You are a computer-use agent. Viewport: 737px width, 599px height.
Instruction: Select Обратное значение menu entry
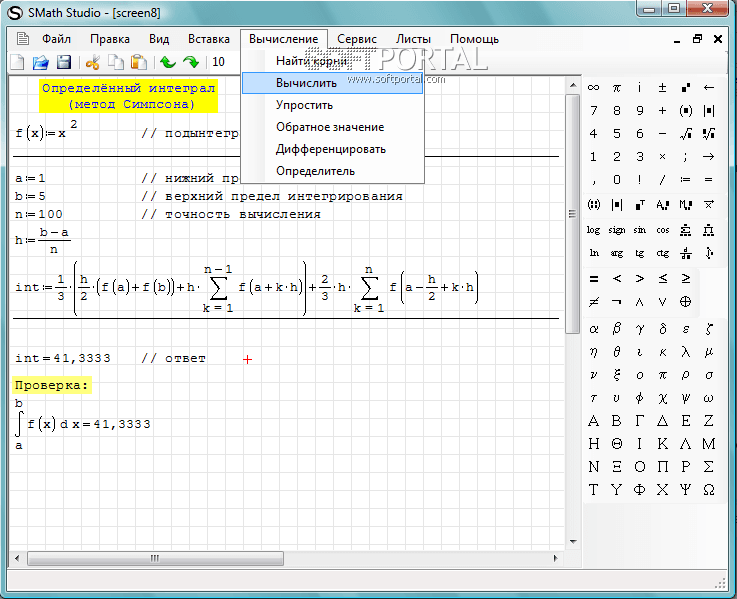[333, 127]
